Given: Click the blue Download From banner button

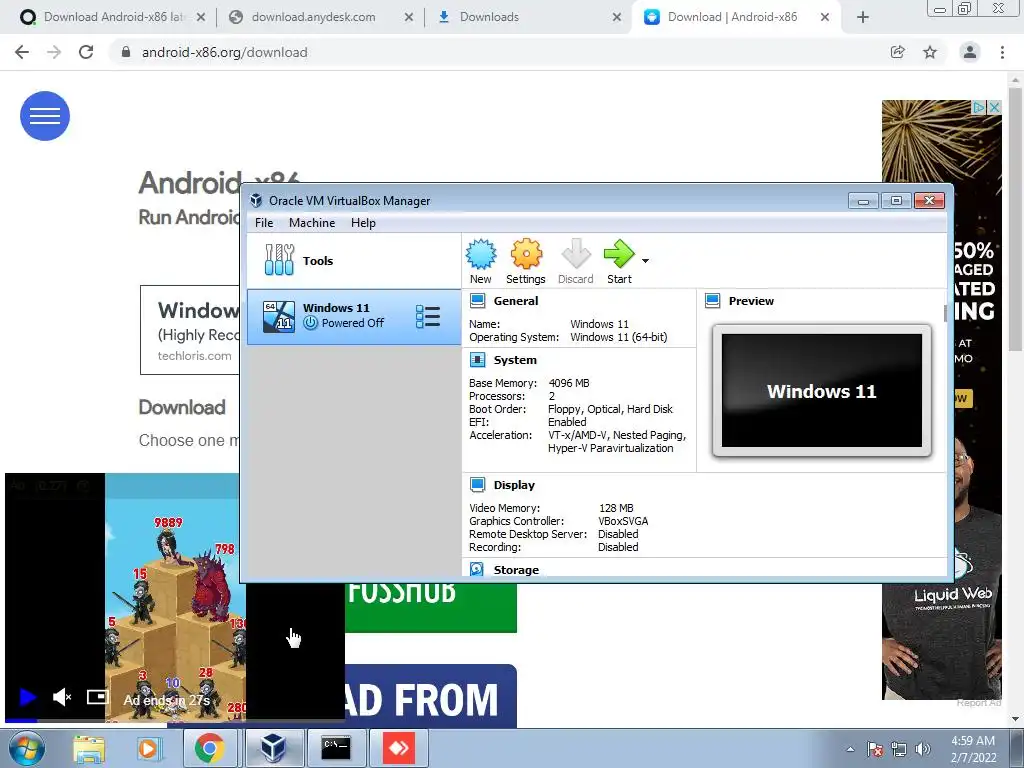Looking at the screenshot, I should pyautogui.click(x=431, y=696).
